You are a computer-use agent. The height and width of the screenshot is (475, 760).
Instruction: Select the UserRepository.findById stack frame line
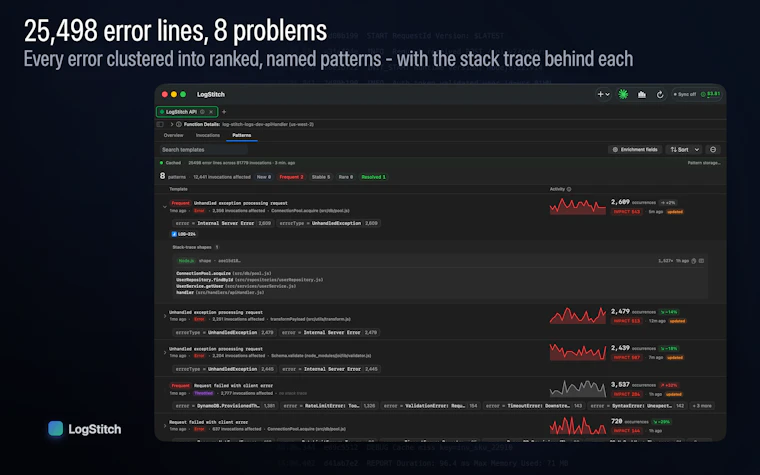[x=249, y=280]
